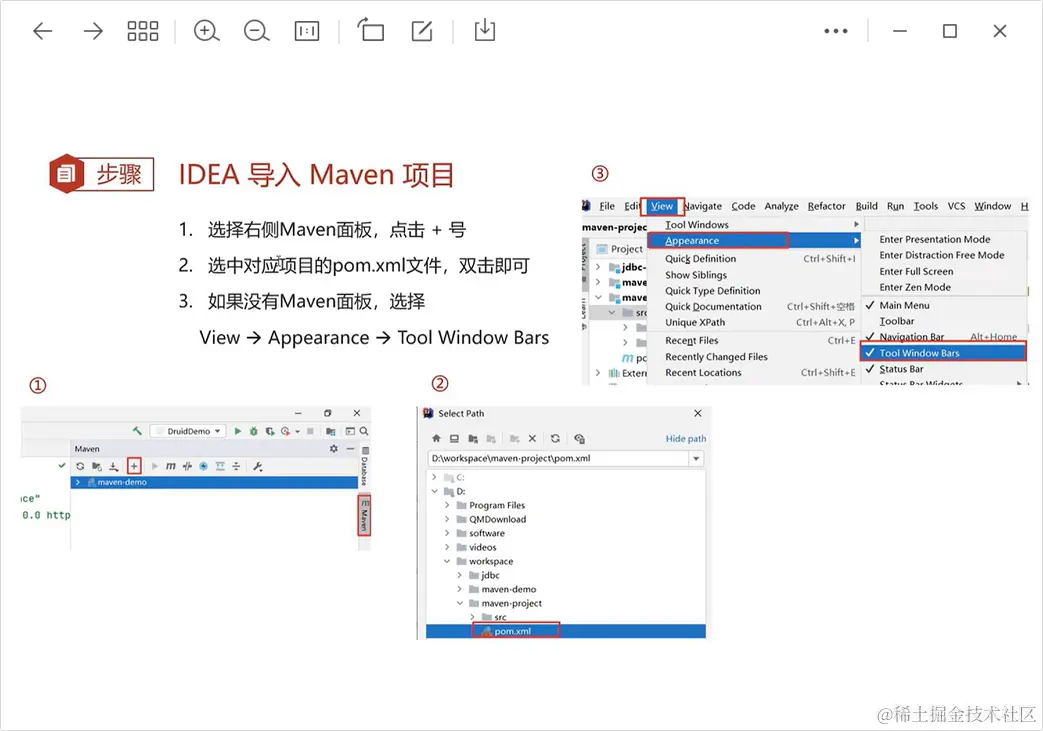
Task: Expand the Program Files folder
Action: tap(447, 505)
